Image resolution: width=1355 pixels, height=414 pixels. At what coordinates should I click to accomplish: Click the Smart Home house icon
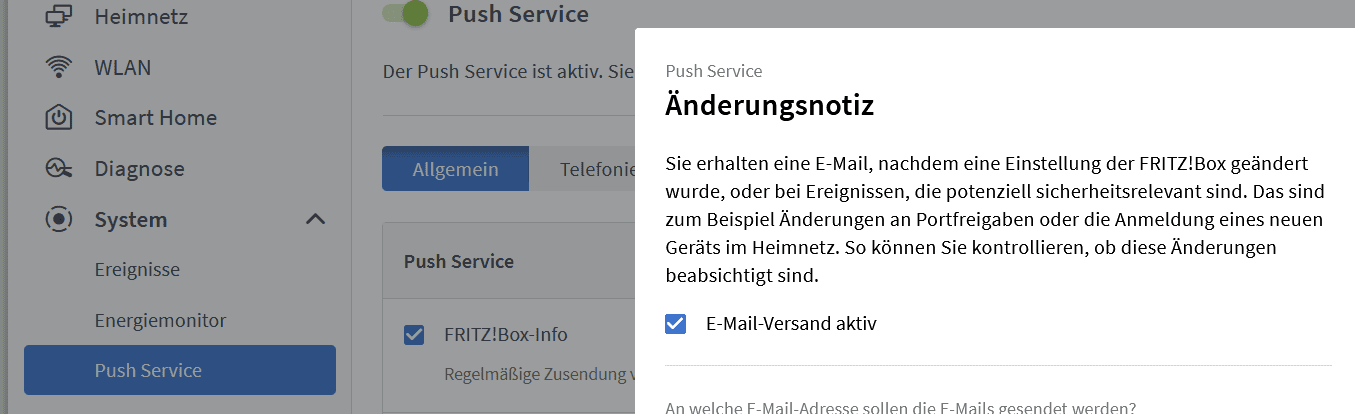[59, 118]
